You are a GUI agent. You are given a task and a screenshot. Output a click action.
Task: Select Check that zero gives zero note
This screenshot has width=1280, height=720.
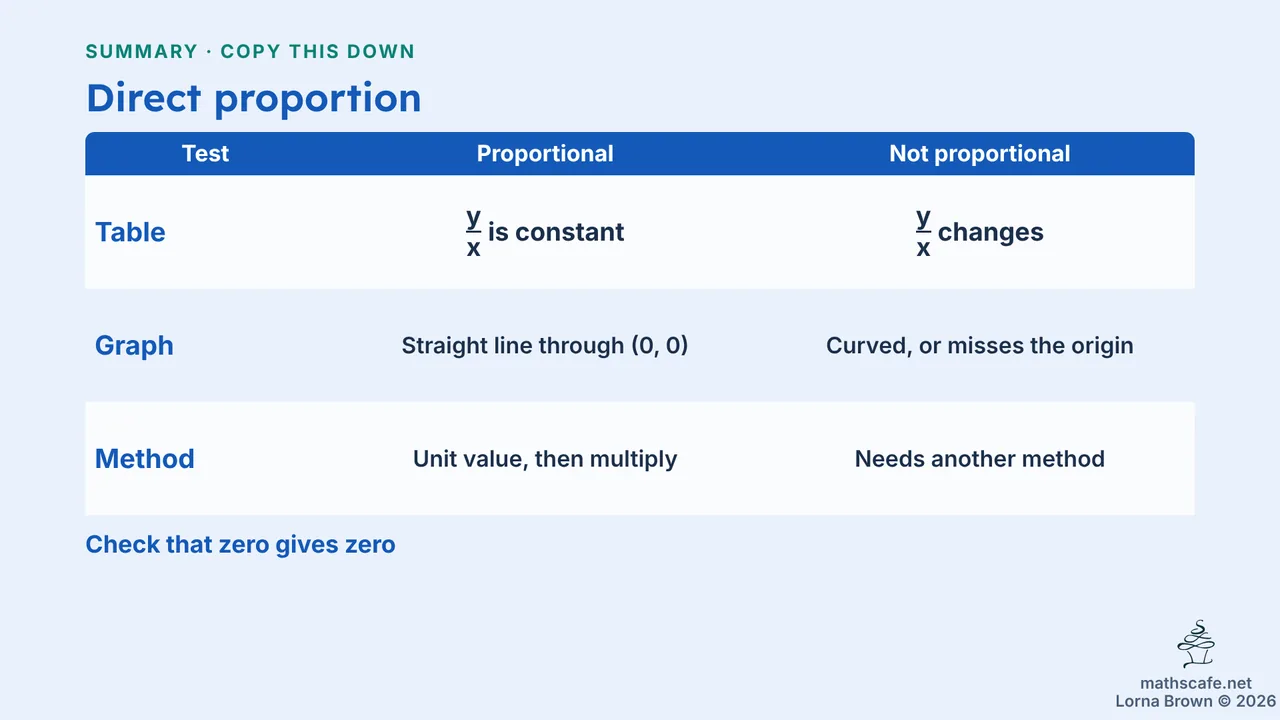click(241, 545)
